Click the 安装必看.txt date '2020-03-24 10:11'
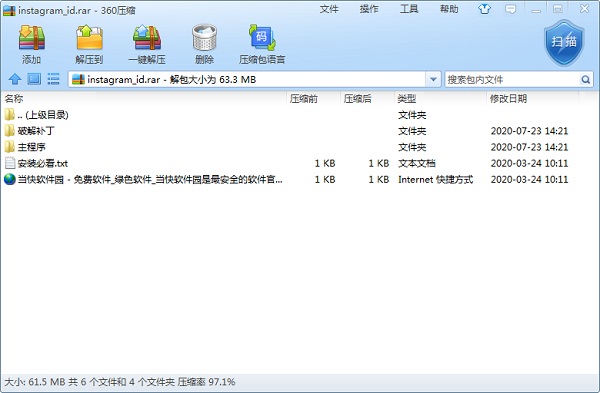This screenshot has width=600, height=393. (530, 163)
